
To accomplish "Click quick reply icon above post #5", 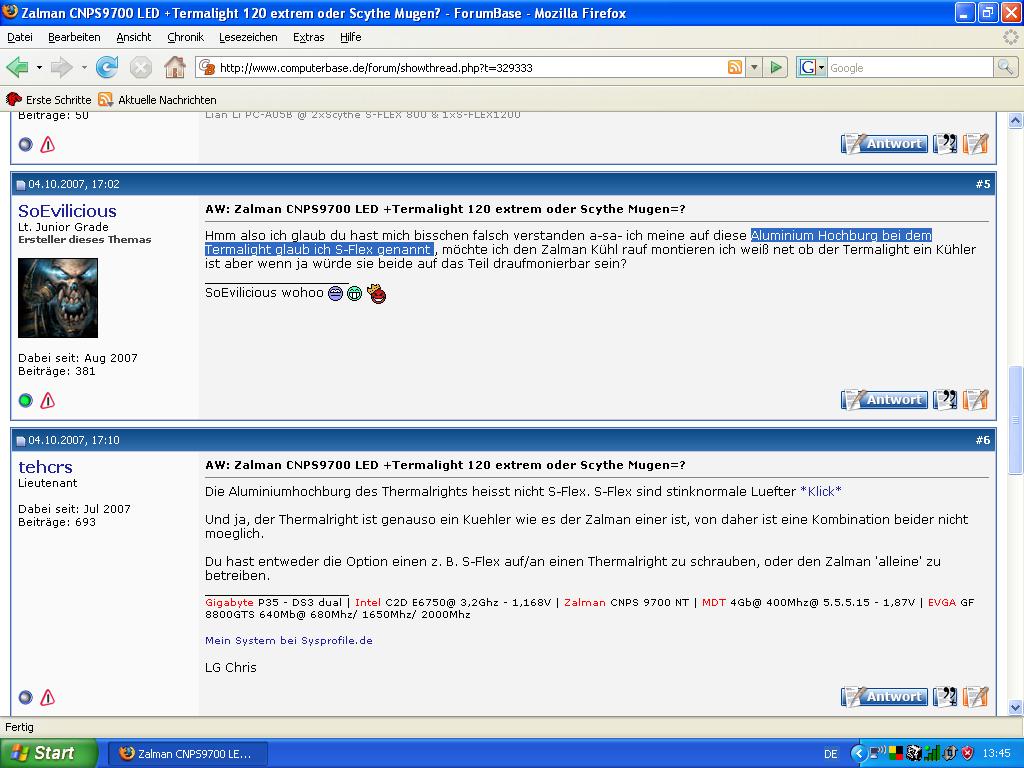I will (x=976, y=144).
